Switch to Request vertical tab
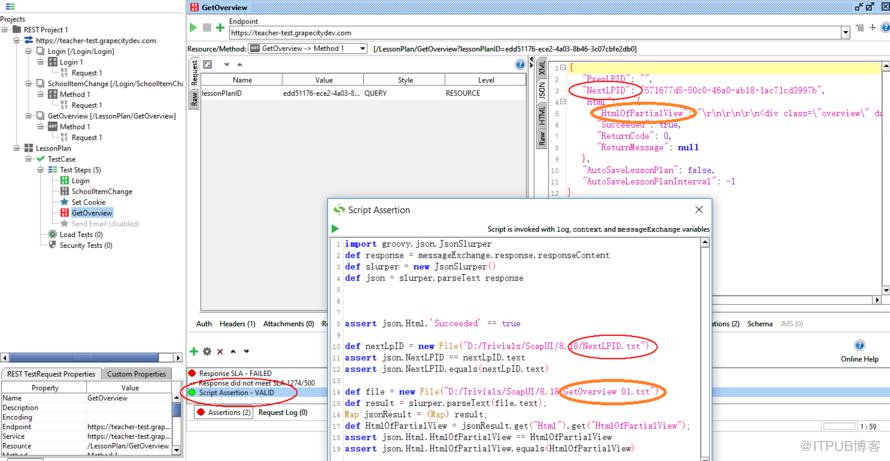 tap(194, 73)
